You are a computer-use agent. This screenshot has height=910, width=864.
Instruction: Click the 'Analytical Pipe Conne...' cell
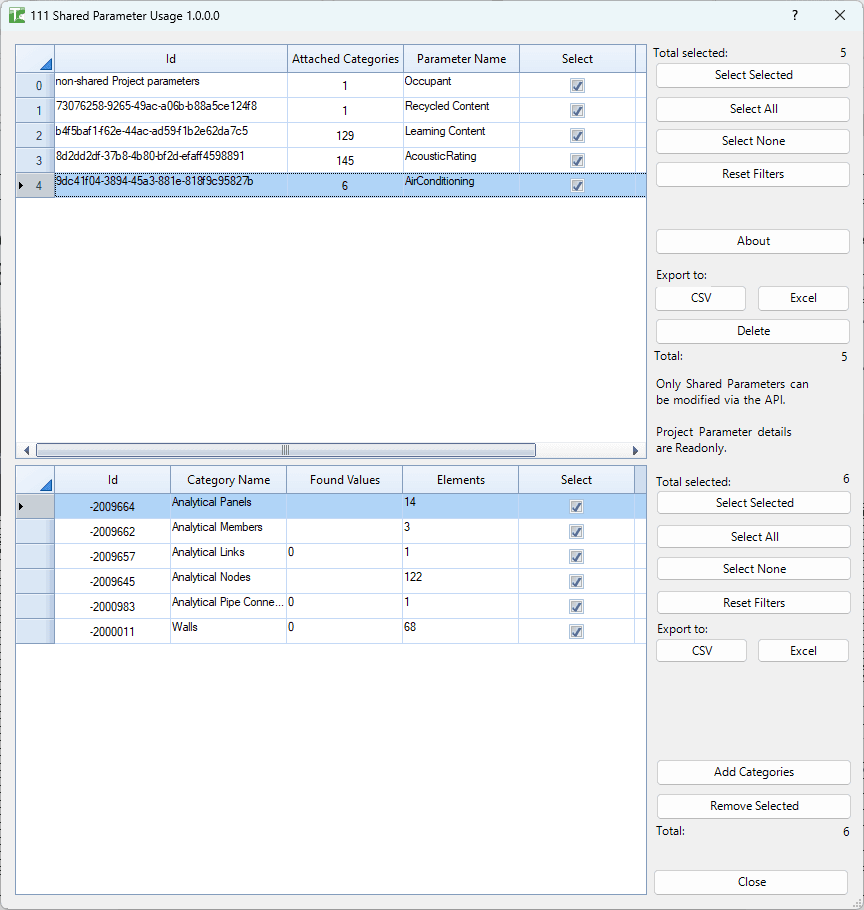229,606
